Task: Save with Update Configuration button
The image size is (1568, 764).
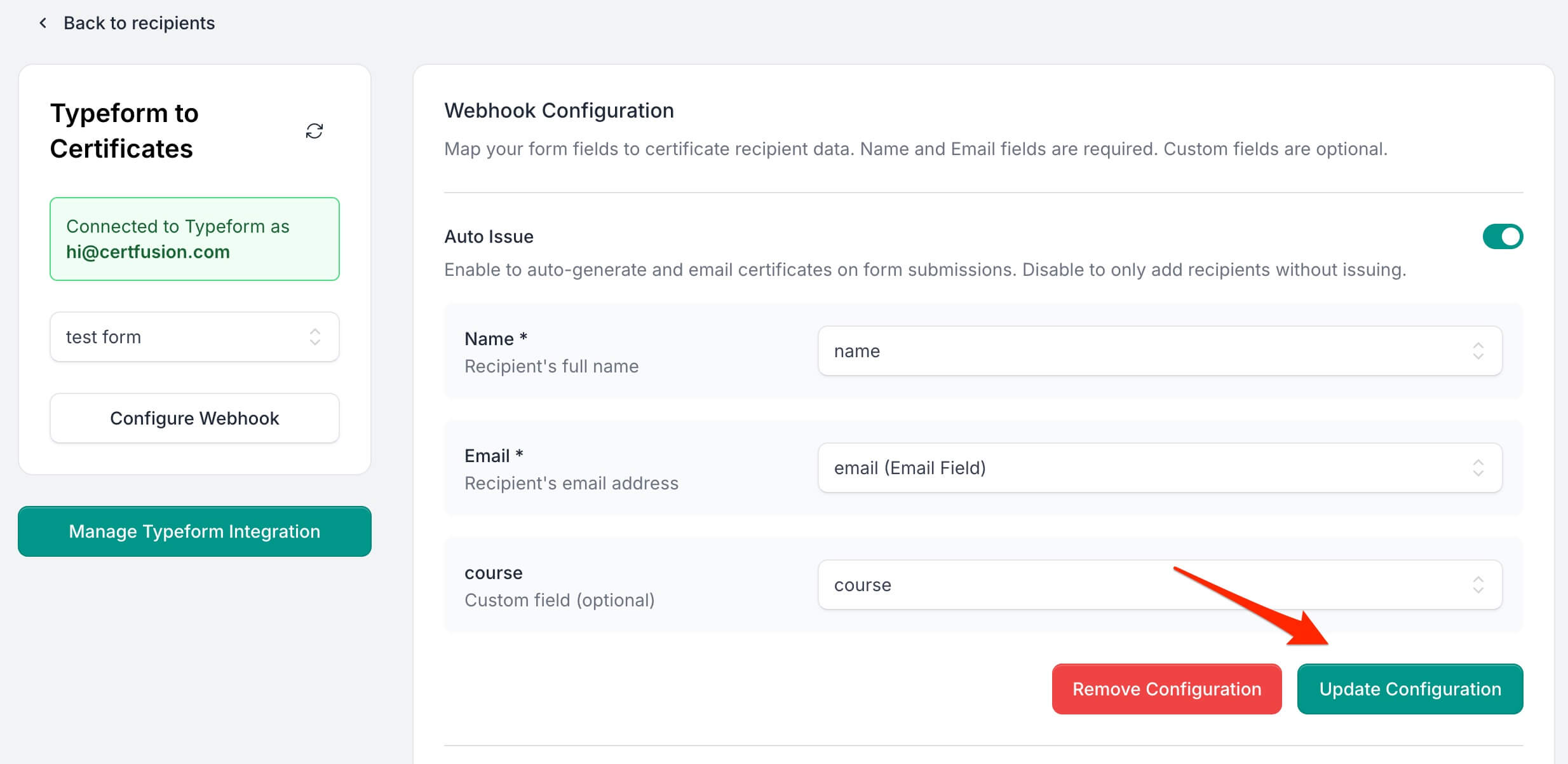Action: tap(1409, 689)
